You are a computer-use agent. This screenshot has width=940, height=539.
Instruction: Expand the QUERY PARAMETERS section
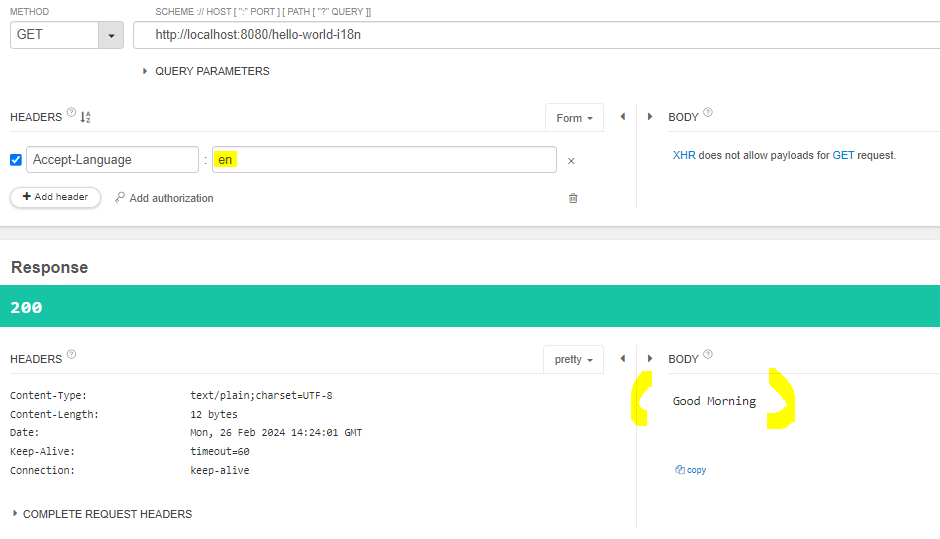pos(206,71)
